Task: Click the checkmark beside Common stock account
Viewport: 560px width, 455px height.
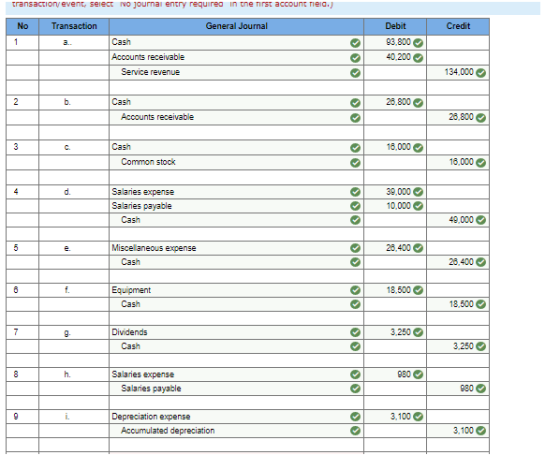Action: point(355,163)
